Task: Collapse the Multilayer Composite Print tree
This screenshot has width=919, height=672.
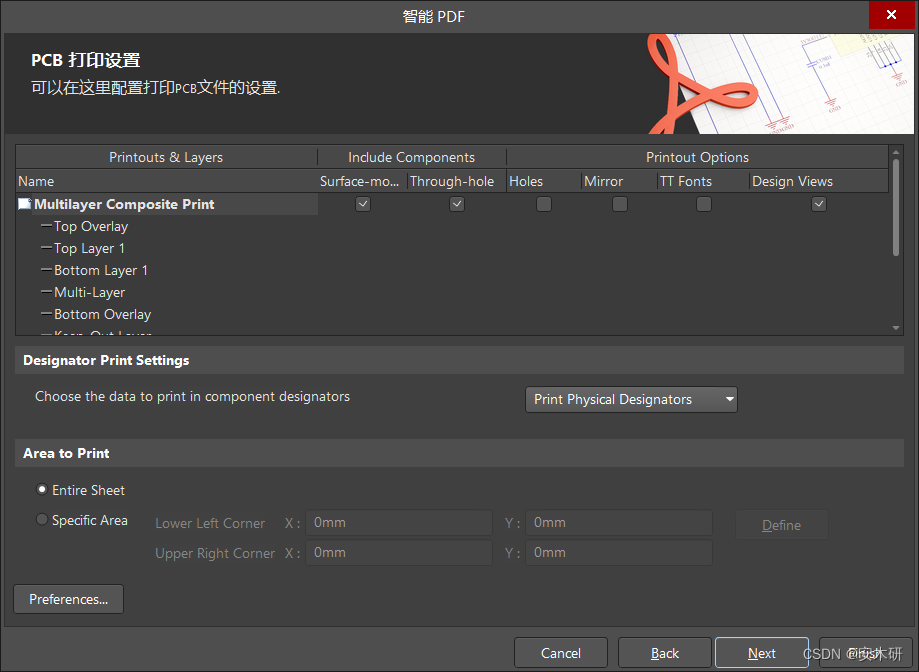Action: (x=24, y=204)
